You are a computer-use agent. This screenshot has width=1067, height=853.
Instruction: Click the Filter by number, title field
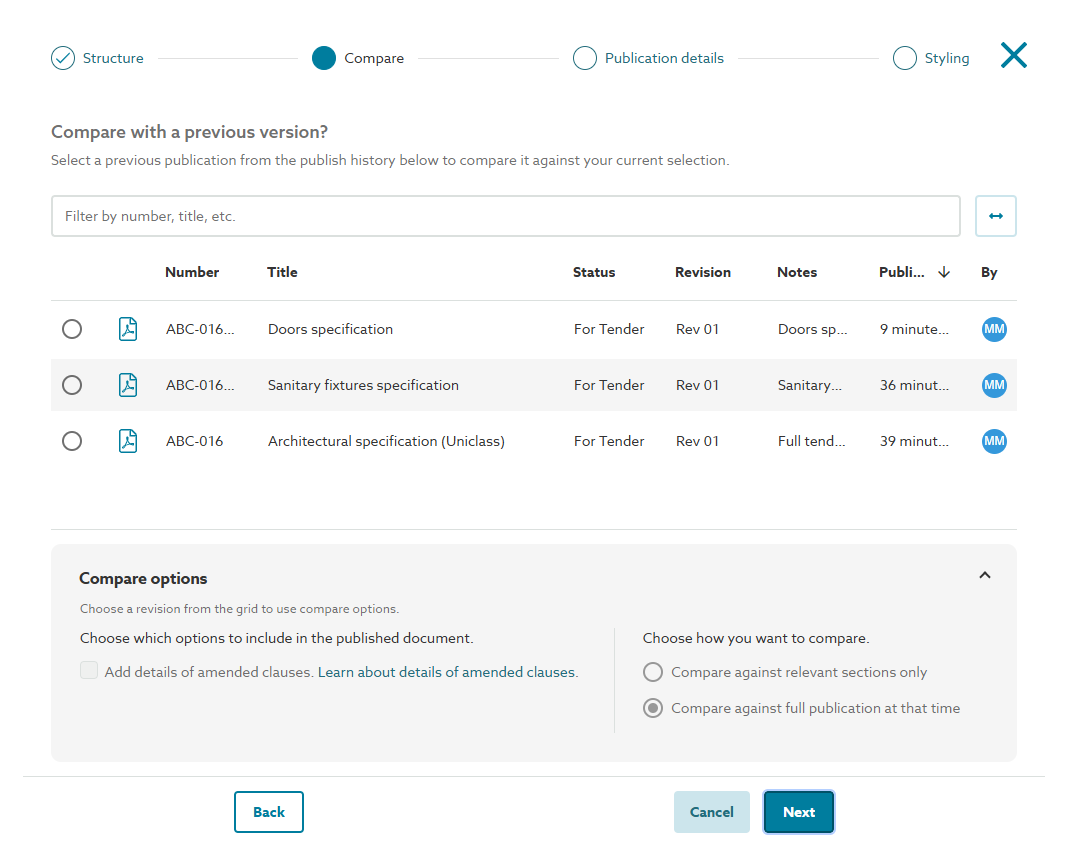click(505, 216)
